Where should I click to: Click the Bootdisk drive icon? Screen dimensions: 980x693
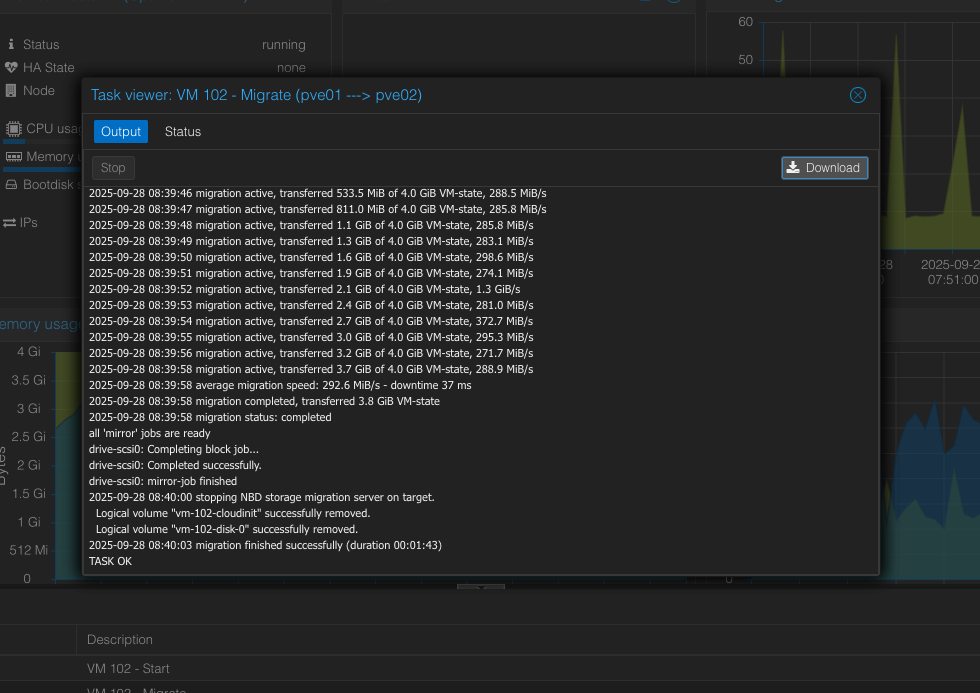coord(12,185)
